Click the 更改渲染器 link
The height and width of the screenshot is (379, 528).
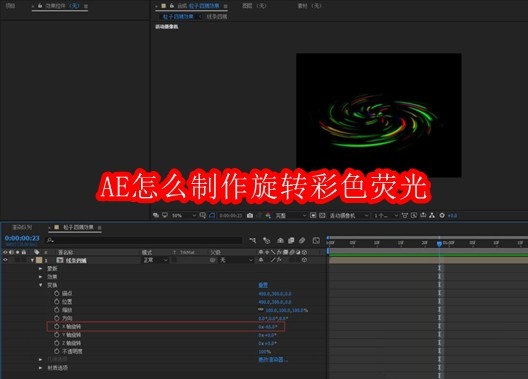tap(273, 359)
